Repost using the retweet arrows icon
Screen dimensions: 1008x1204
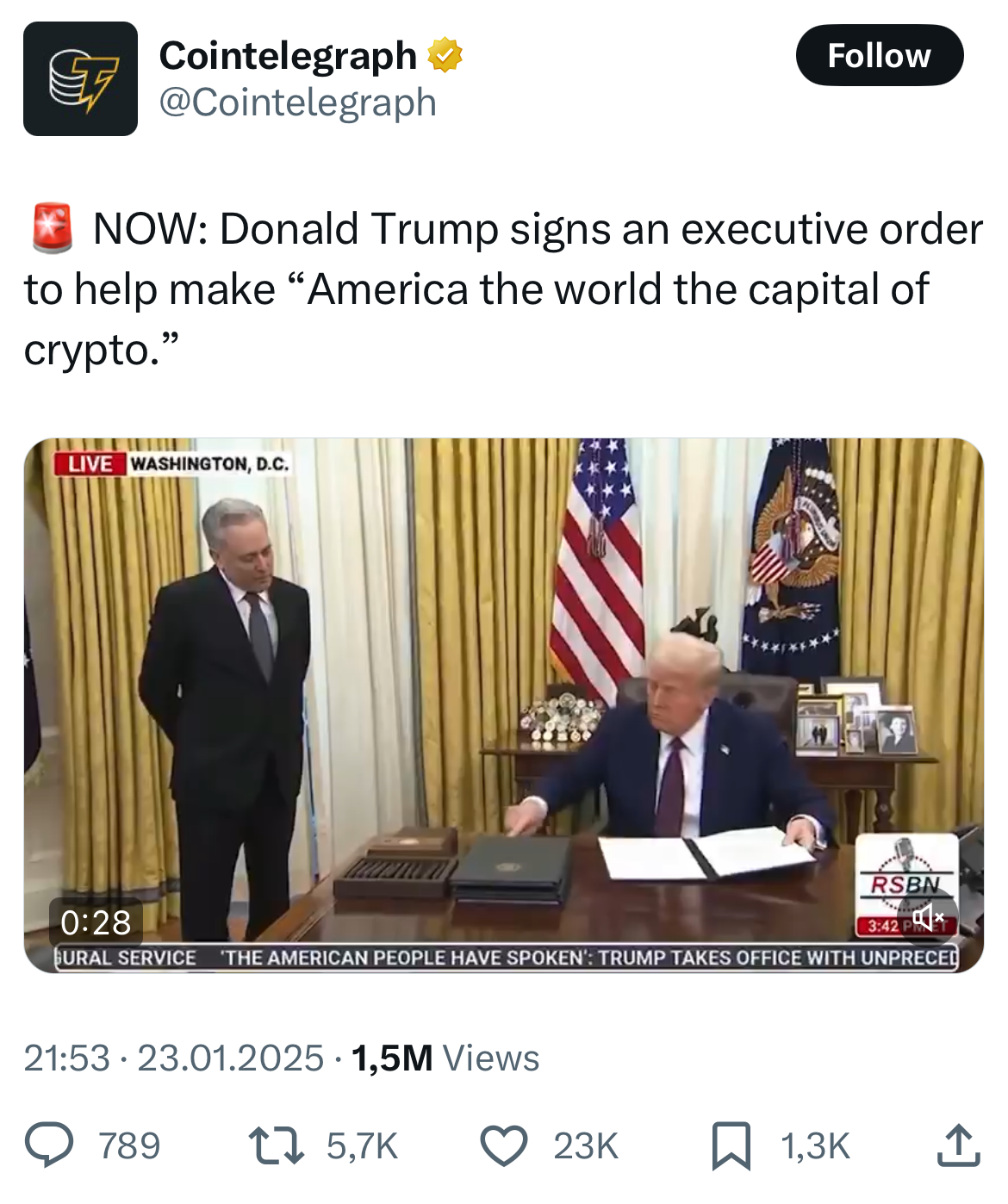click(276, 1145)
